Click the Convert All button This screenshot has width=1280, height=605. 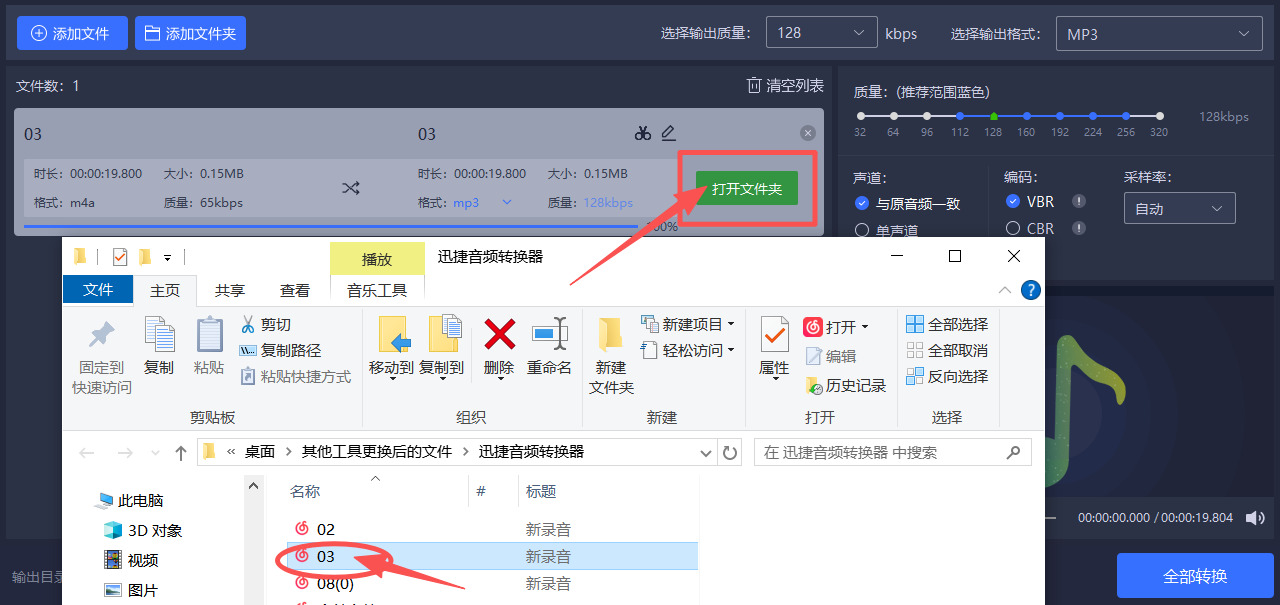point(1195,576)
